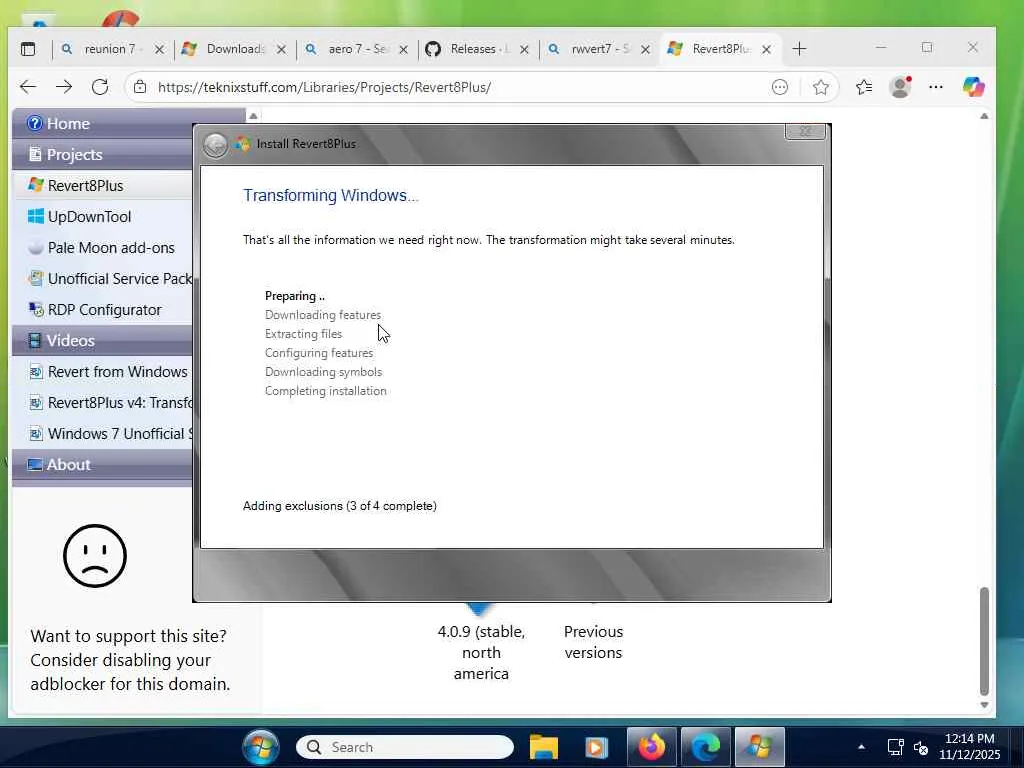The width and height of the screenshot is (1024, 768).
Task: Close the 'rwvert7' search tab
Action: coord(646,50)
